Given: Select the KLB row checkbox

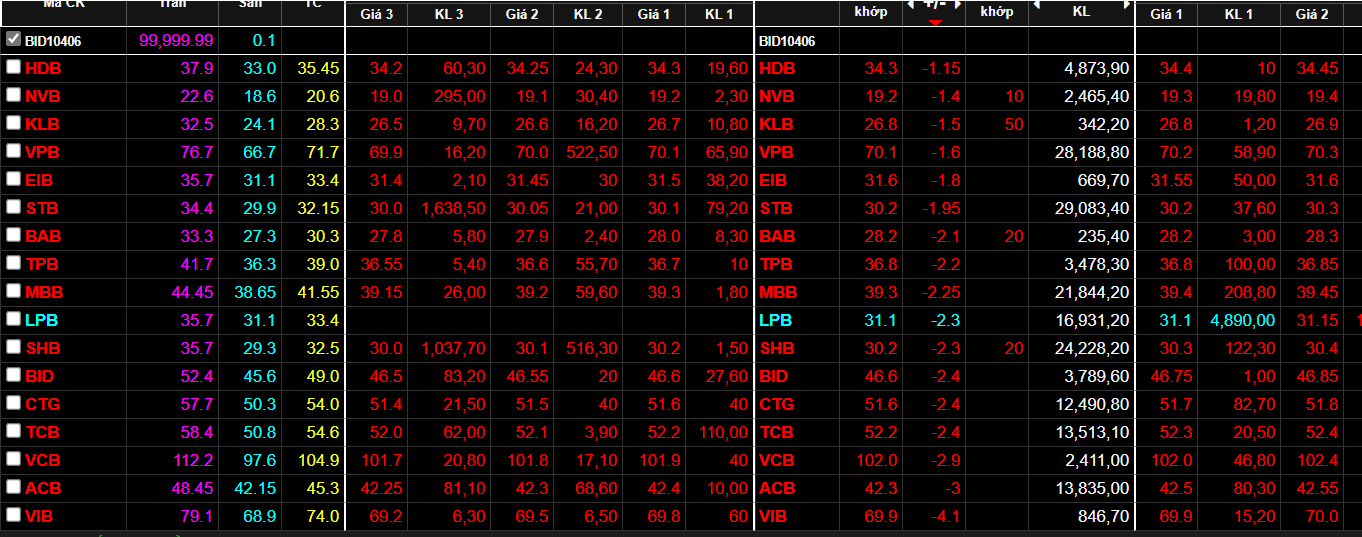Looking at the screenshot, I should [x=13, y=123].
